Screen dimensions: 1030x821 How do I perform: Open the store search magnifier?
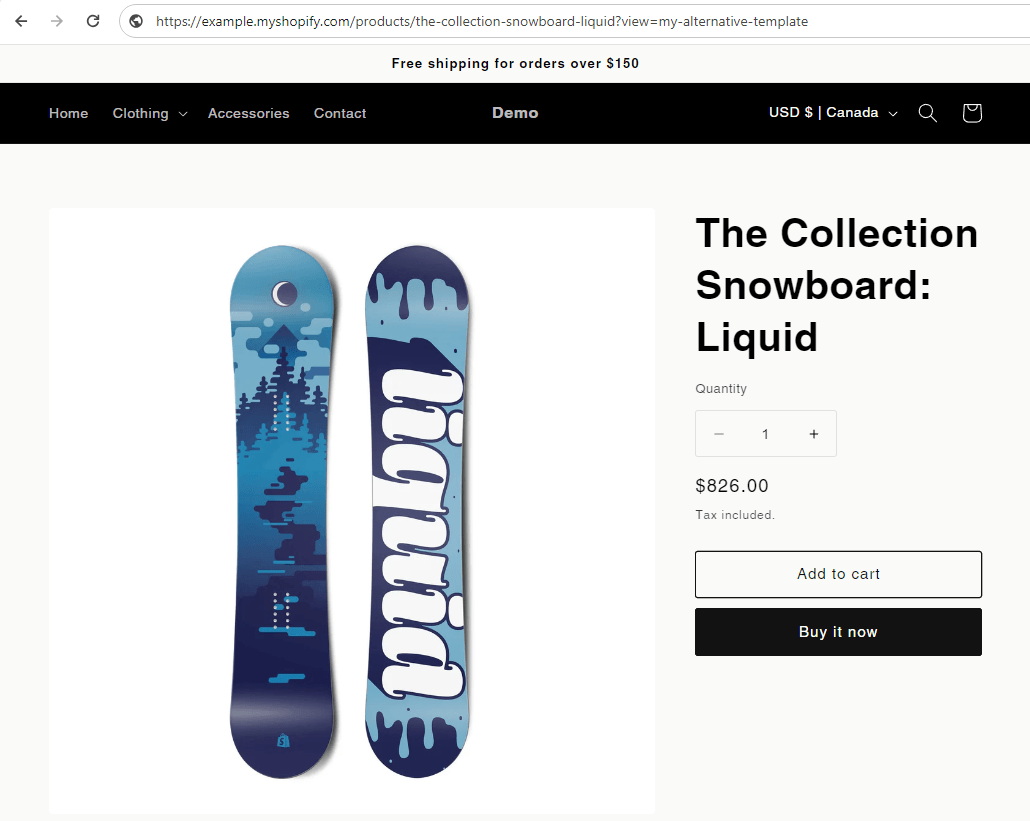[x=928, y=113]
